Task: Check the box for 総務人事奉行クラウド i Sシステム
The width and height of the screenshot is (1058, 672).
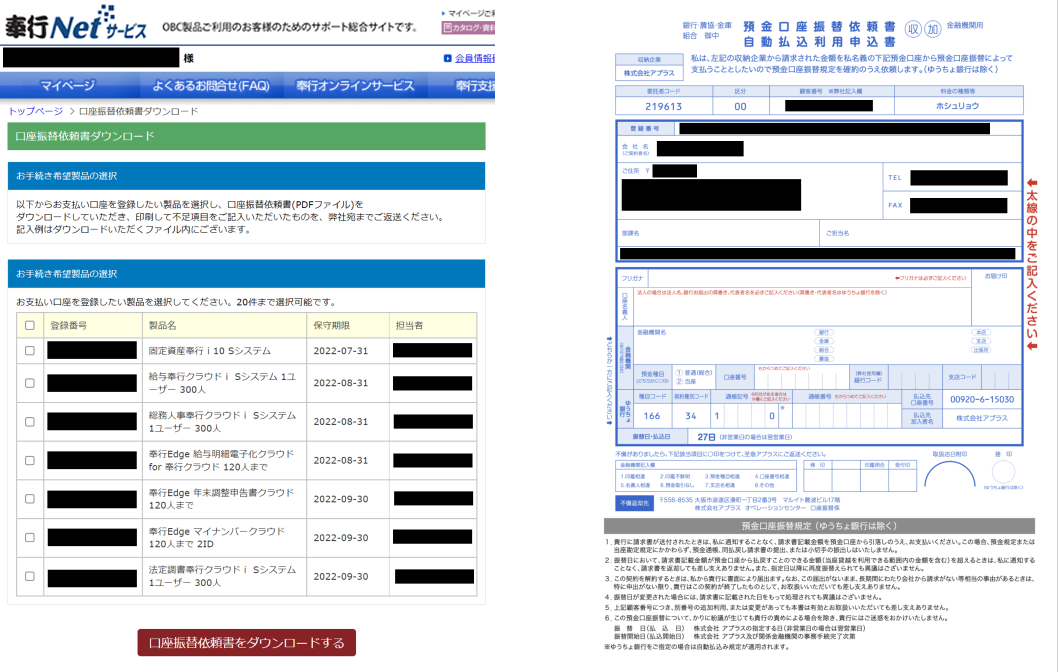Action: click(x=30, y=422)
